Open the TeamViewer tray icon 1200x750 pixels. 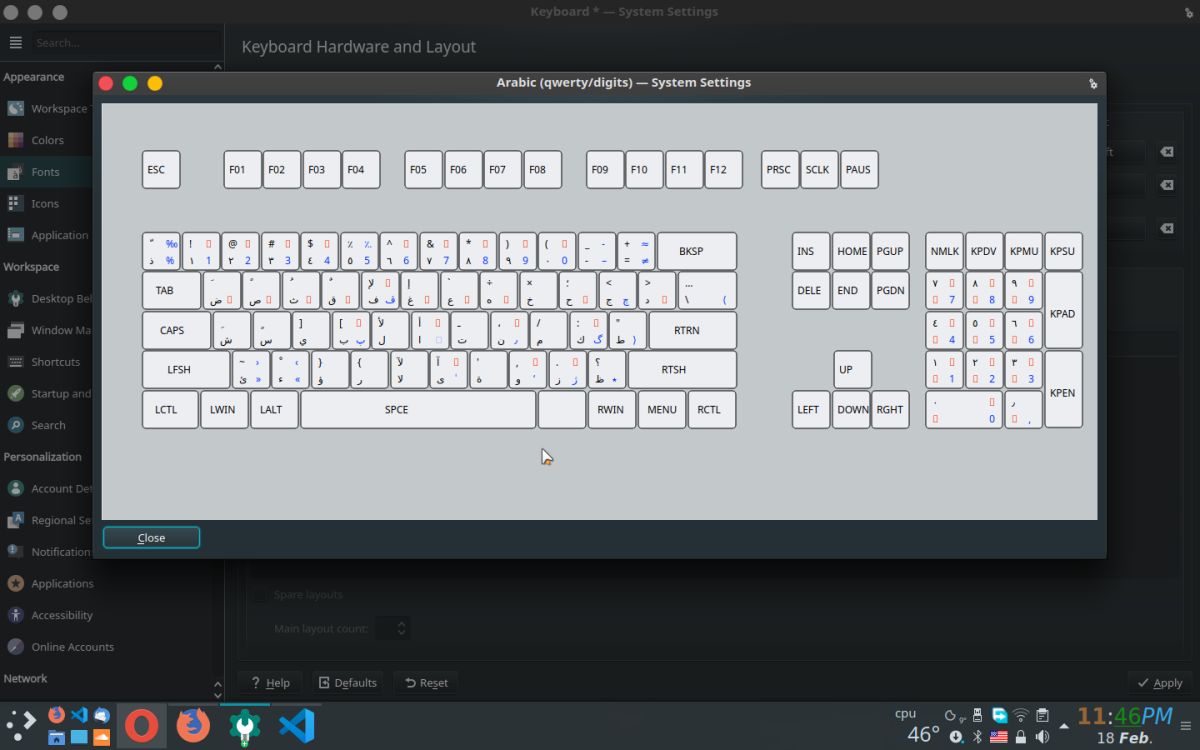[x=999, y=715]
